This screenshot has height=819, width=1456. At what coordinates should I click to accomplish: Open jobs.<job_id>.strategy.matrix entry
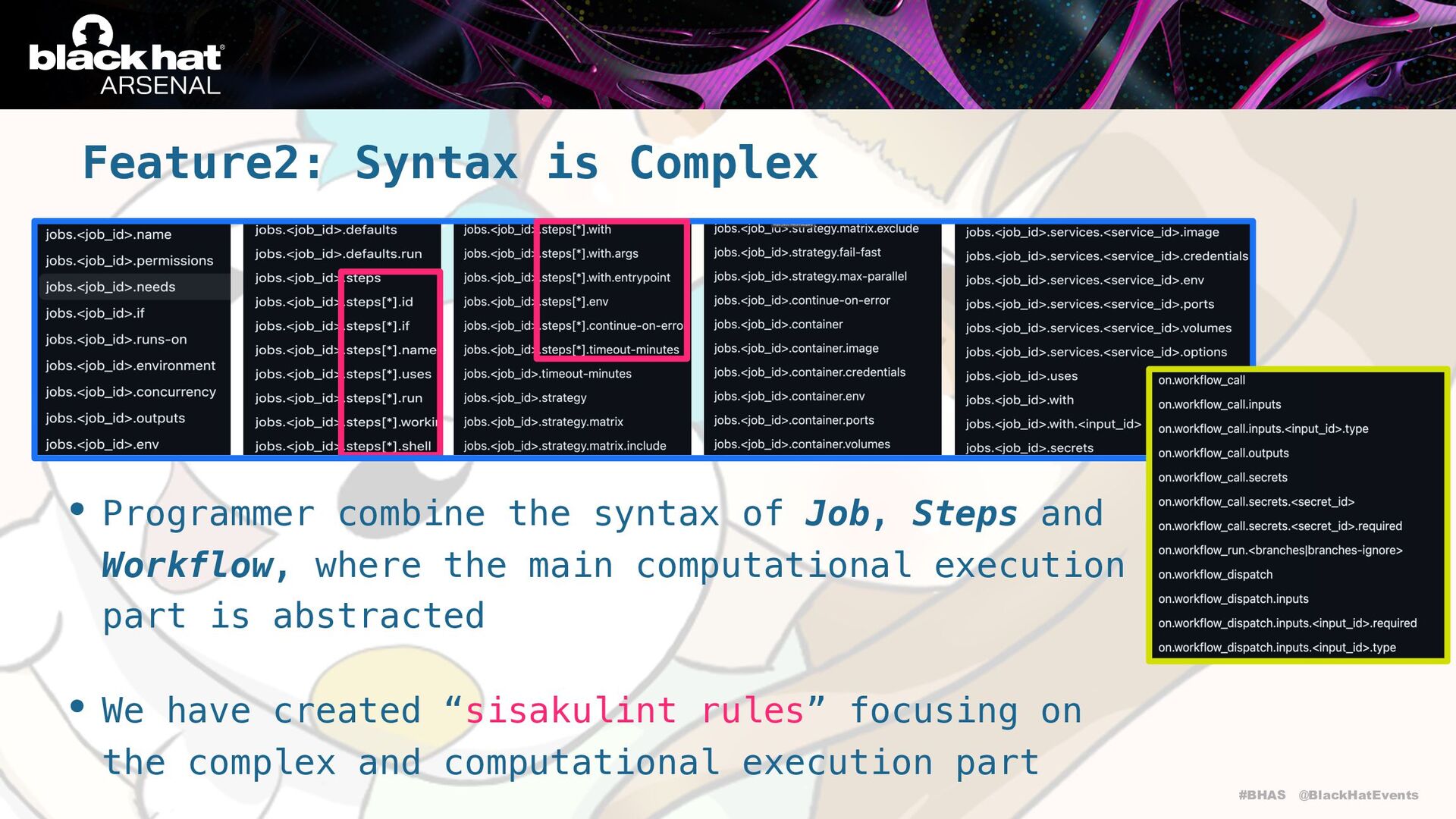click(543, 422)
